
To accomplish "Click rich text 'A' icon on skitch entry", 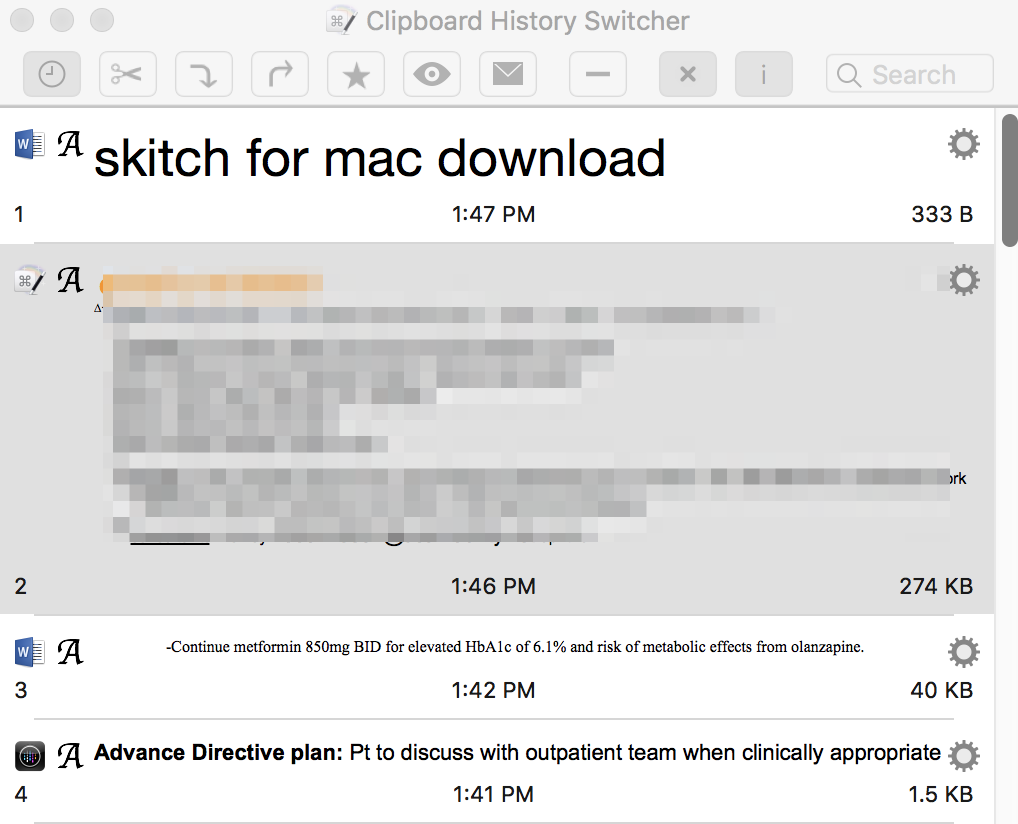I will click(x=70, y=144).
